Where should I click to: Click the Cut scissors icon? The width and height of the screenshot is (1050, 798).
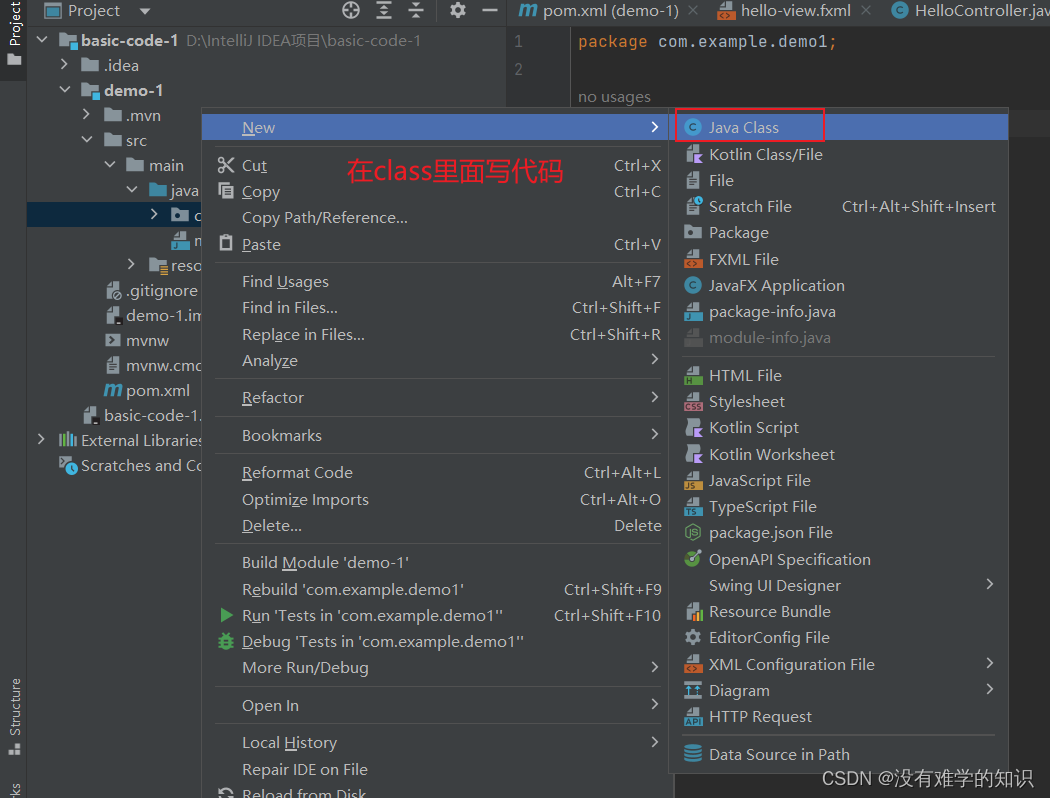226,165
